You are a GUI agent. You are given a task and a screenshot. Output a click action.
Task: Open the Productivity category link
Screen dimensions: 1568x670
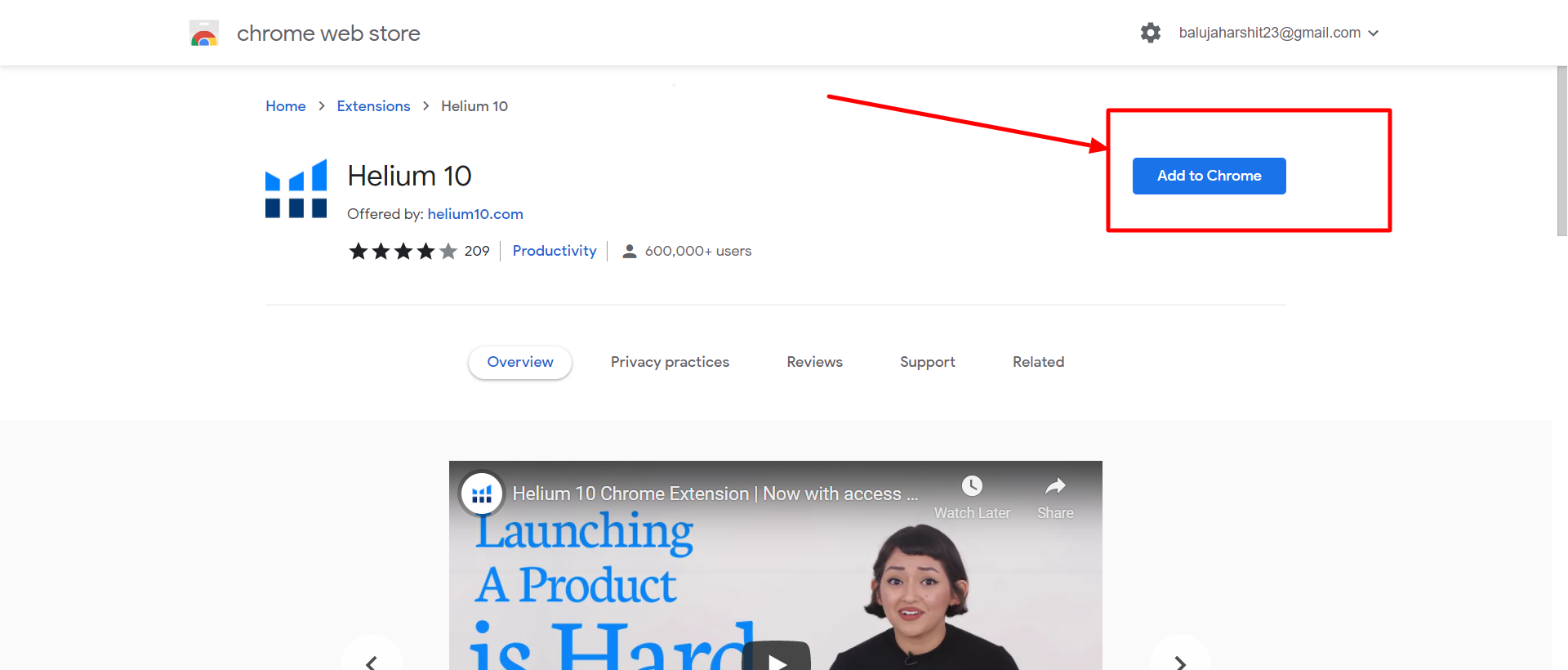[555, 251]
